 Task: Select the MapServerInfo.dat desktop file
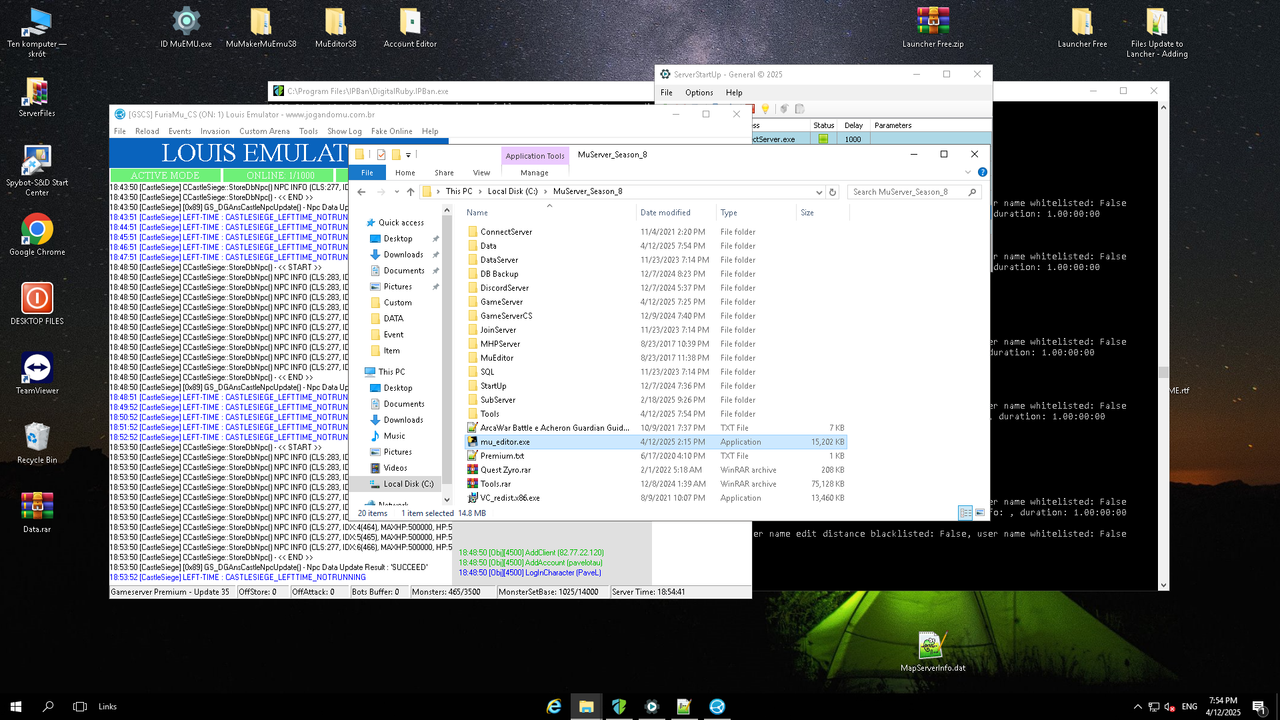point(933,651)
